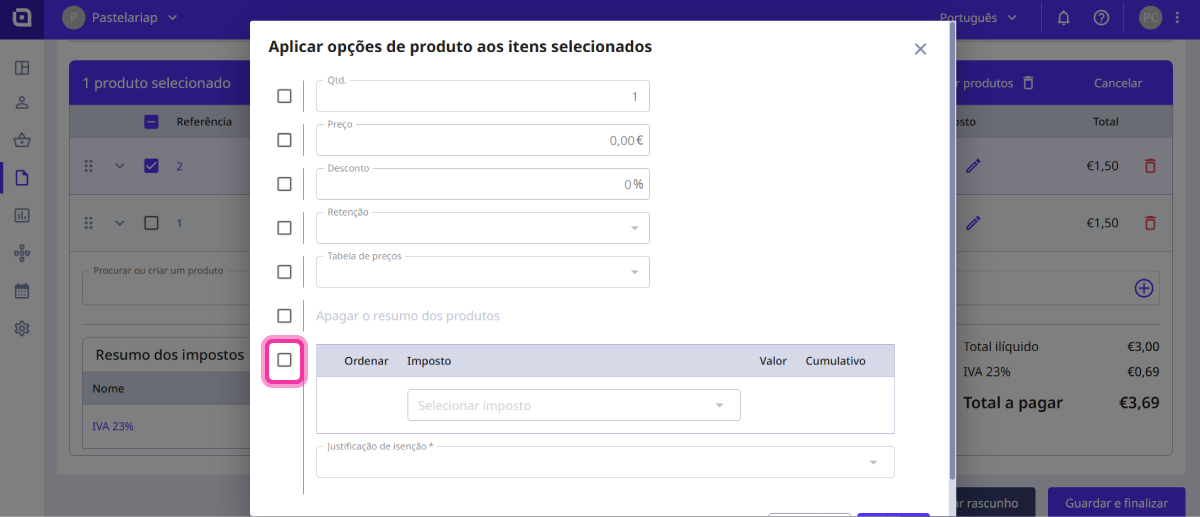Open the Tabela de preços dropdown
The height and width of the screenshot is (517, 1200).
point(483,272)
